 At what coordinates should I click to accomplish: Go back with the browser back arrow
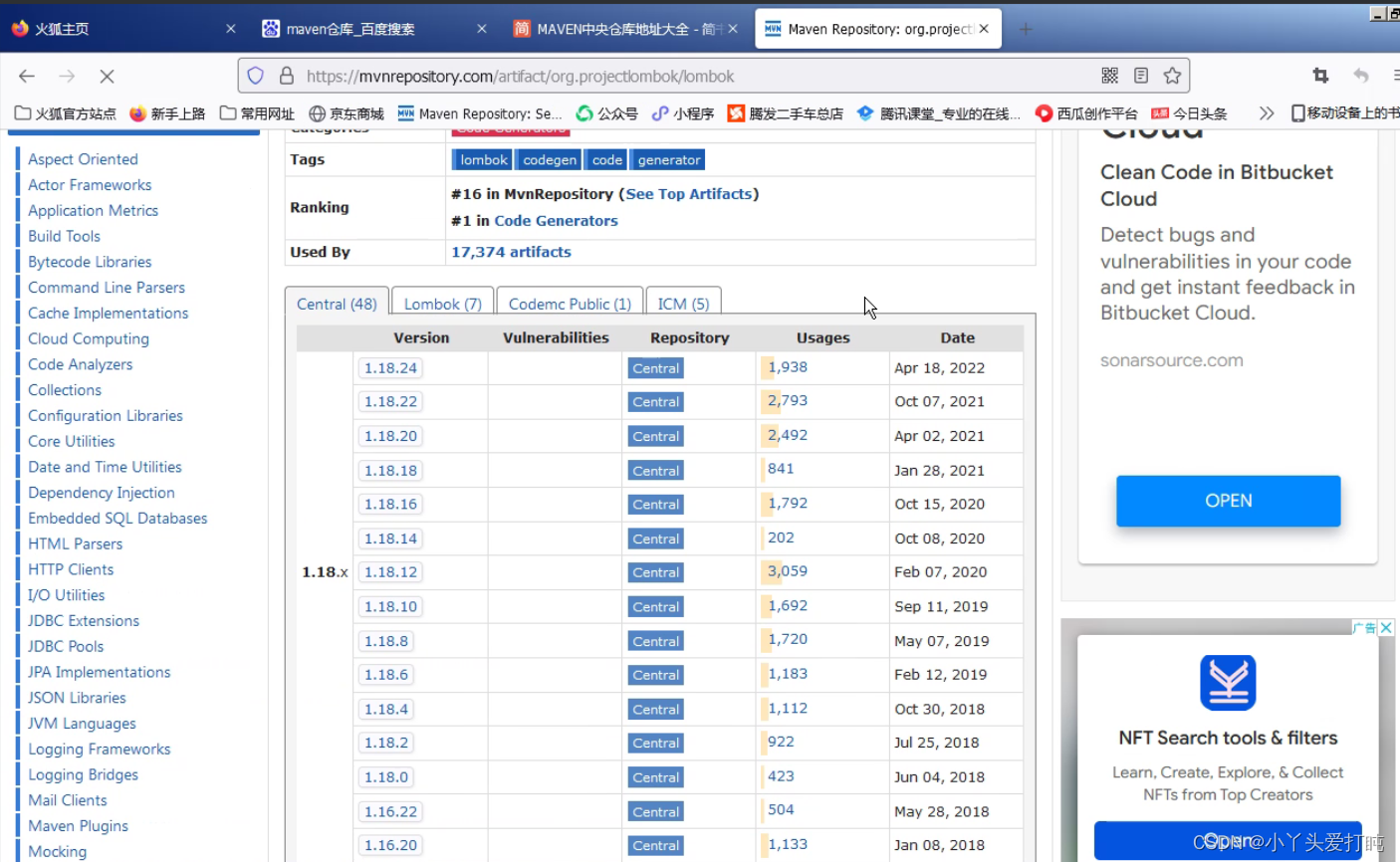(x=27, y=76)
